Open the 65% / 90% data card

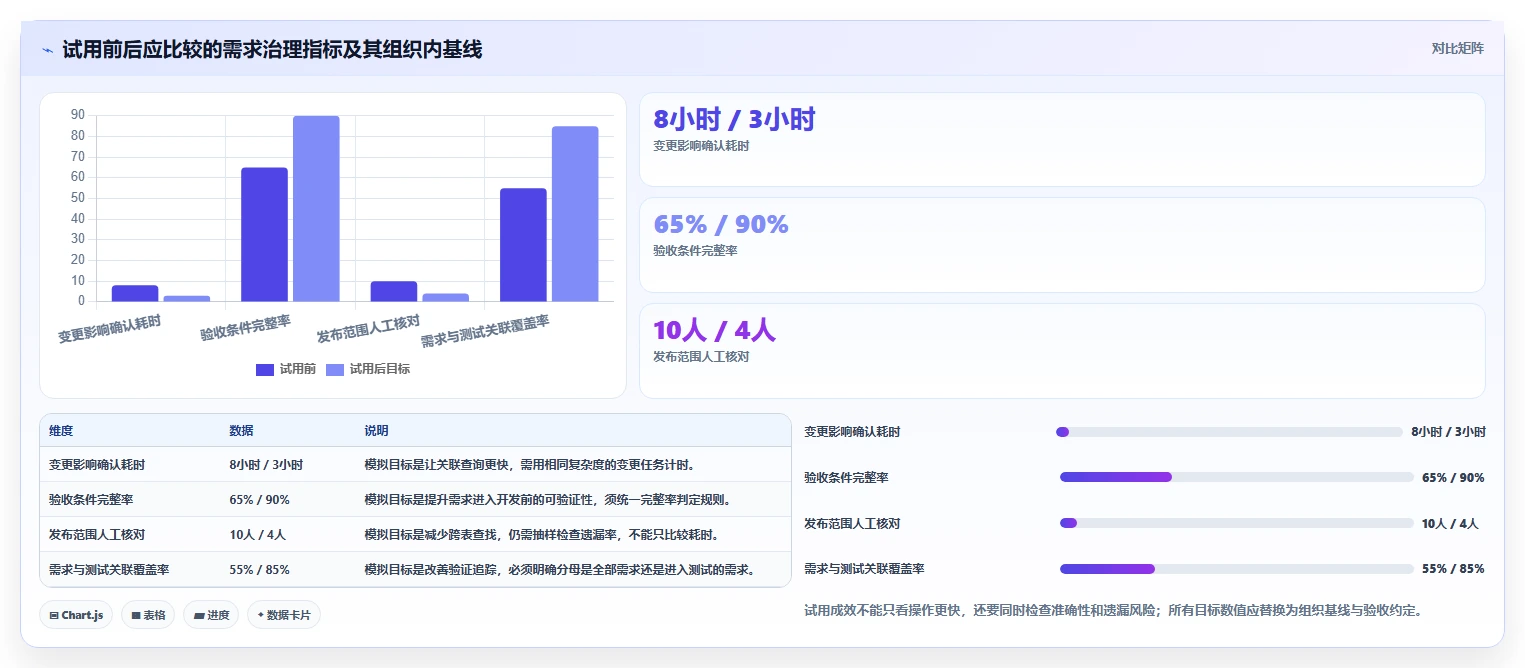coord(1062,245)
